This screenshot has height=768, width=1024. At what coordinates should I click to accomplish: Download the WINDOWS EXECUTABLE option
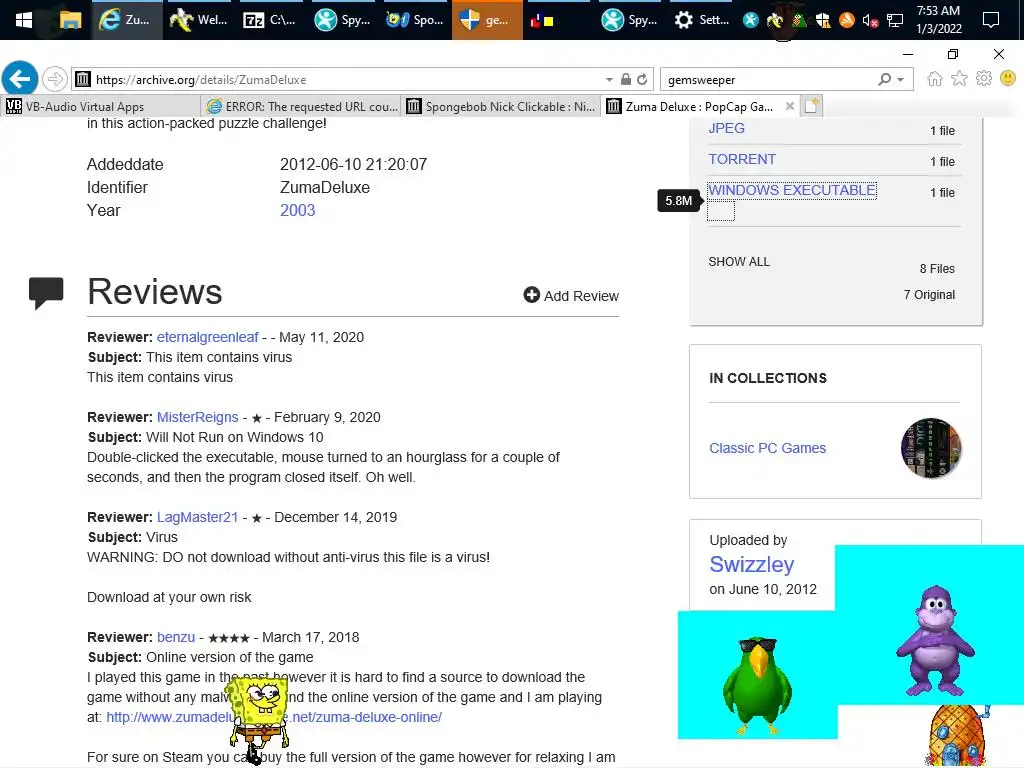tap(792, 190)
